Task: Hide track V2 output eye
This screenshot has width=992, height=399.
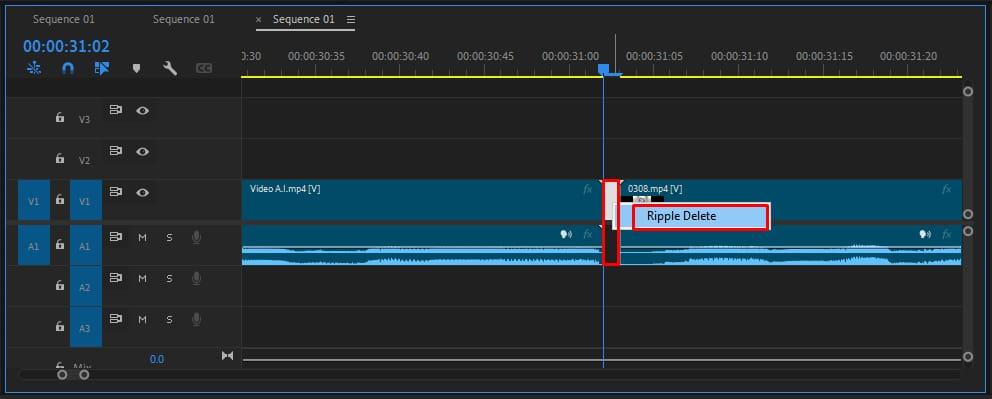Action: [x=143, y=152]
